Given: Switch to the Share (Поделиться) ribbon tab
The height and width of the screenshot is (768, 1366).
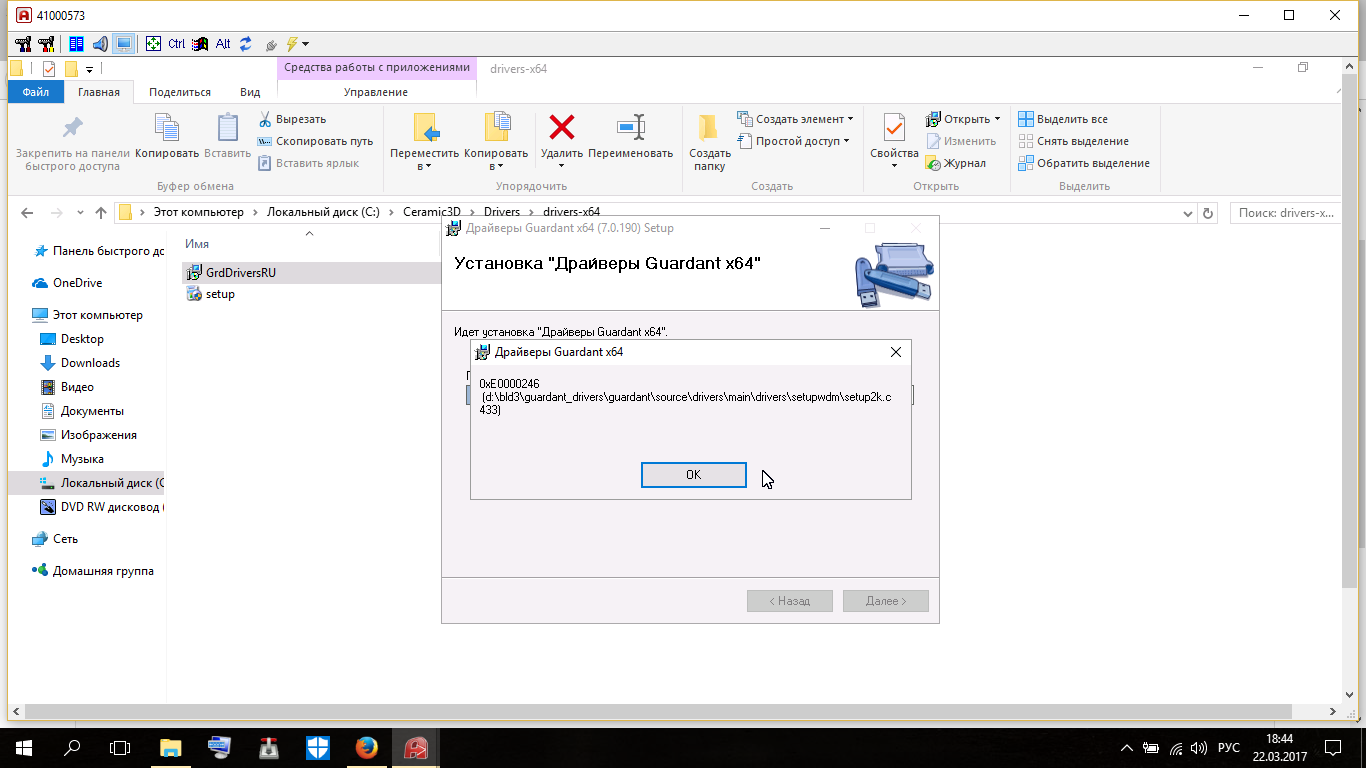Looking at the screenshot, I should click(180, 92).
